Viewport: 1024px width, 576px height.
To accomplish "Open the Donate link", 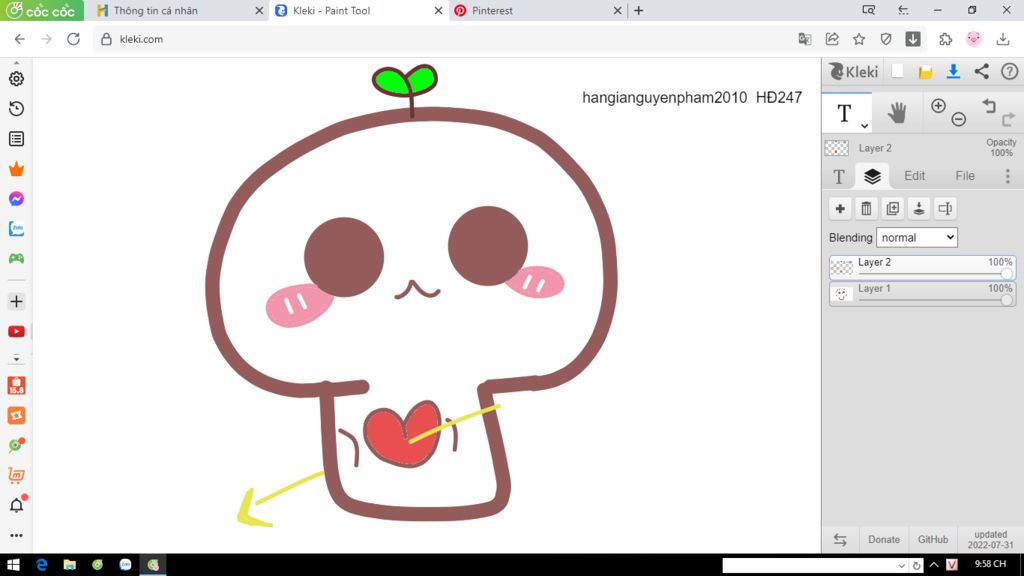I will [884, 540].
